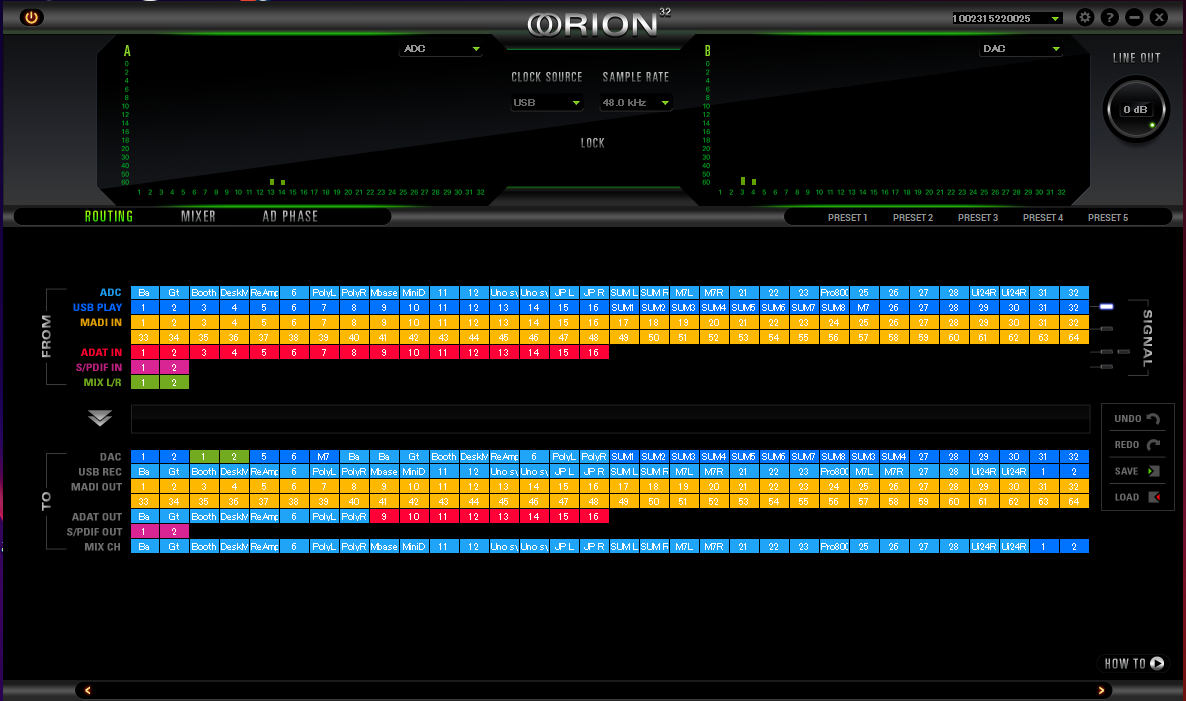Image resolution: width=1186 pixels, height=701 pixels.
Task: Open the HOW TO play icon
Action: point(1157,663)
